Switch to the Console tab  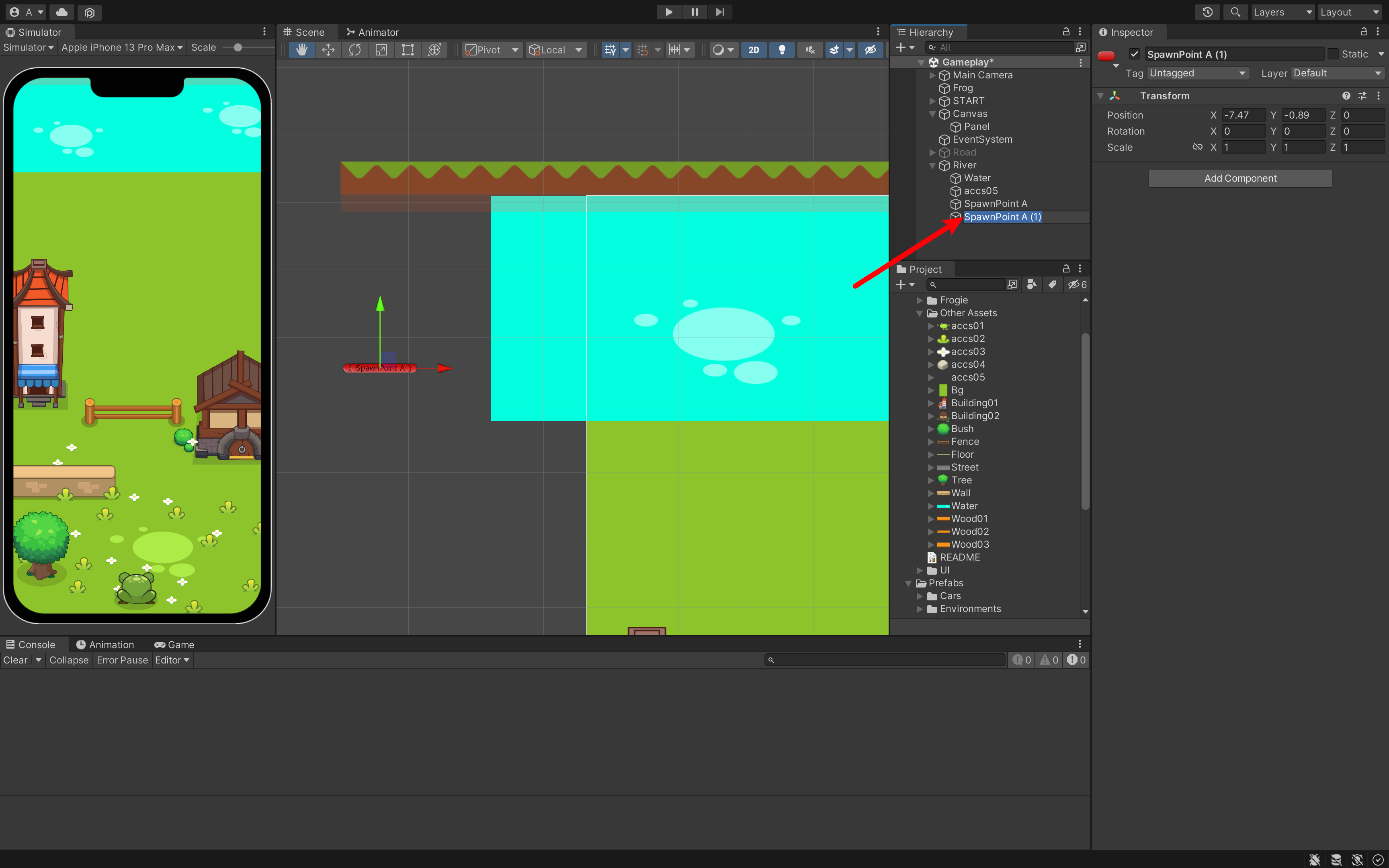tap(31, 645)
